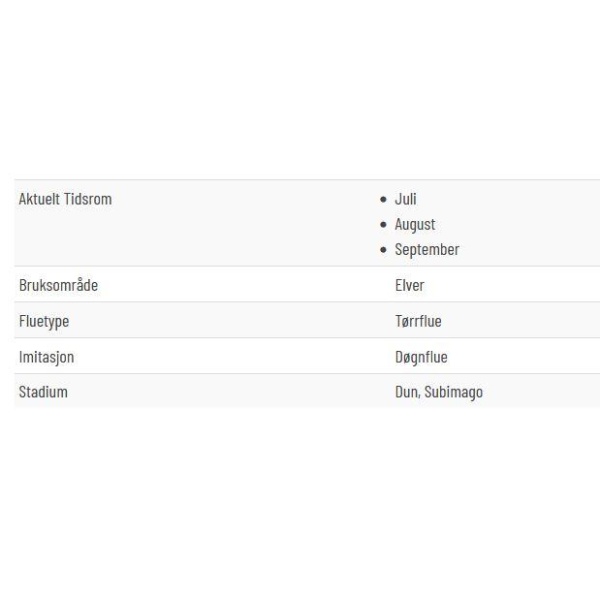Click the Tørrflue value

click(418, 321)
